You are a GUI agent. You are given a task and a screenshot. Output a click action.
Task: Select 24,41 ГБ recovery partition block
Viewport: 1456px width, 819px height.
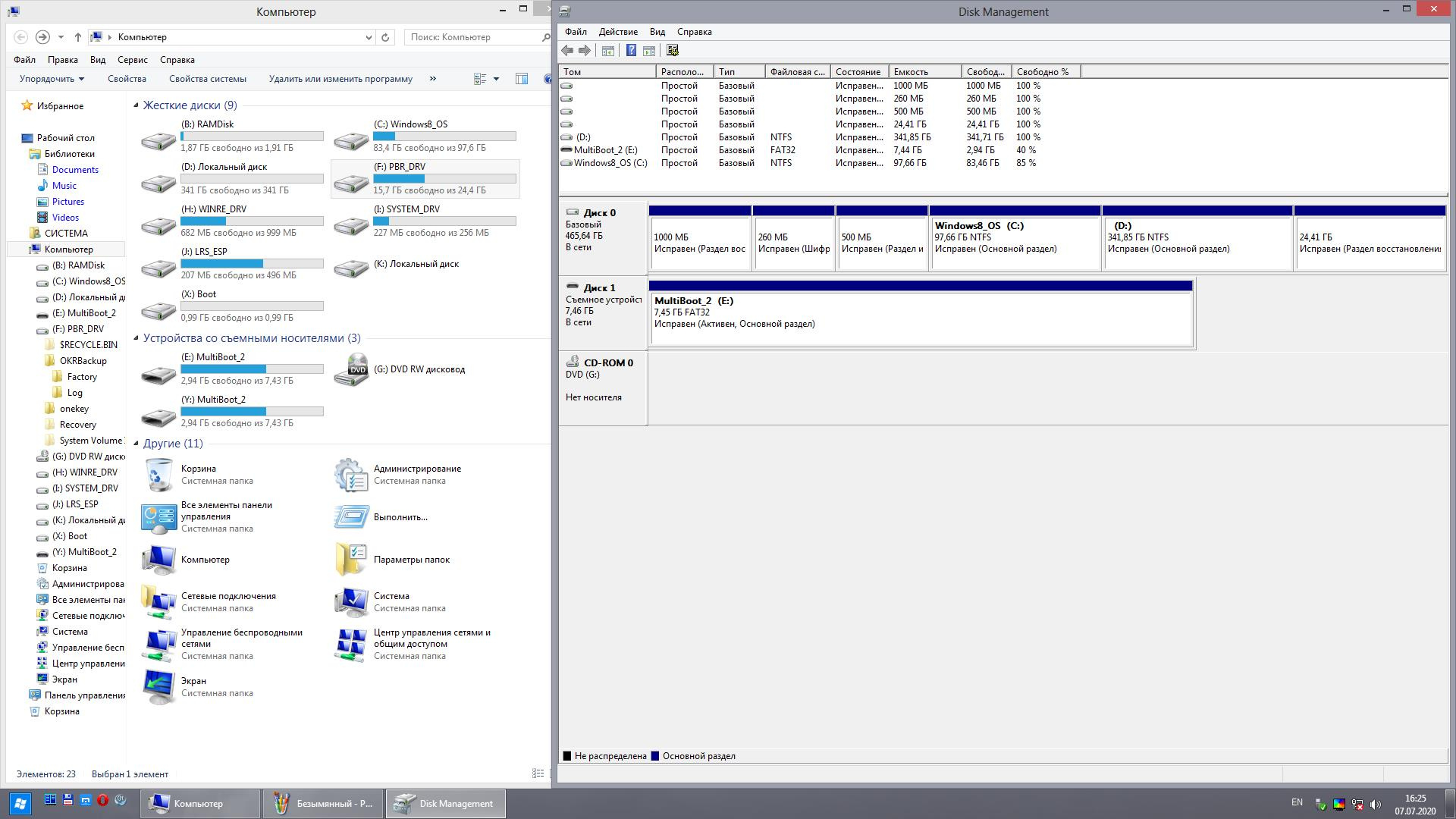(x=1370, y=237)
